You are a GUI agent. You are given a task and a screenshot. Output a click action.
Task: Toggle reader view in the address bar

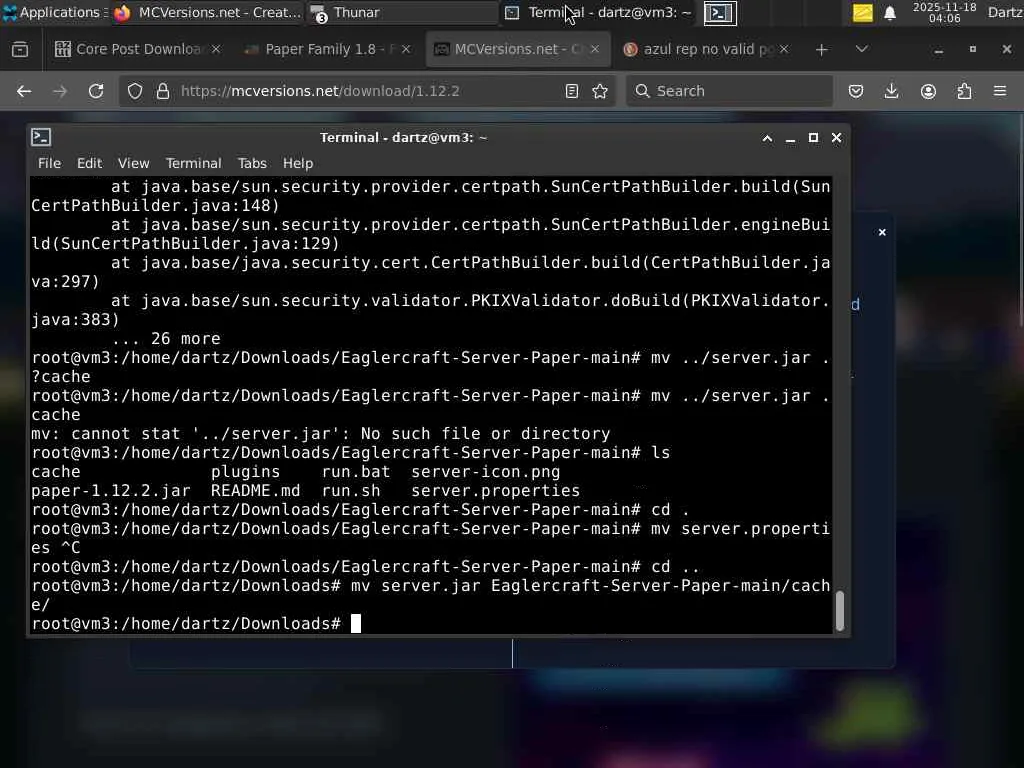[571, 91]
